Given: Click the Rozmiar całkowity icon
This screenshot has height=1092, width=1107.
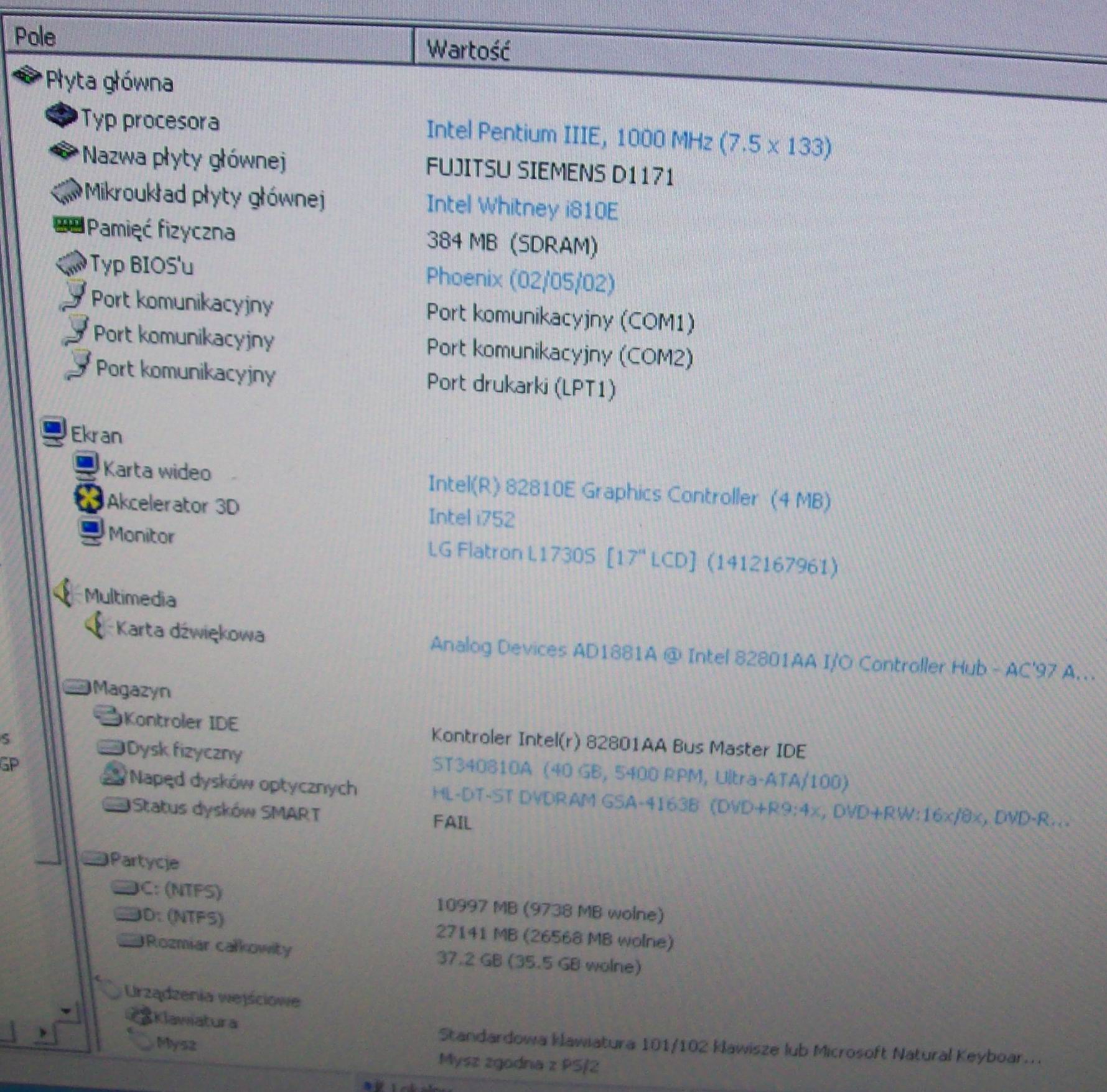Looking at the screenshot, I should (131, 941).
